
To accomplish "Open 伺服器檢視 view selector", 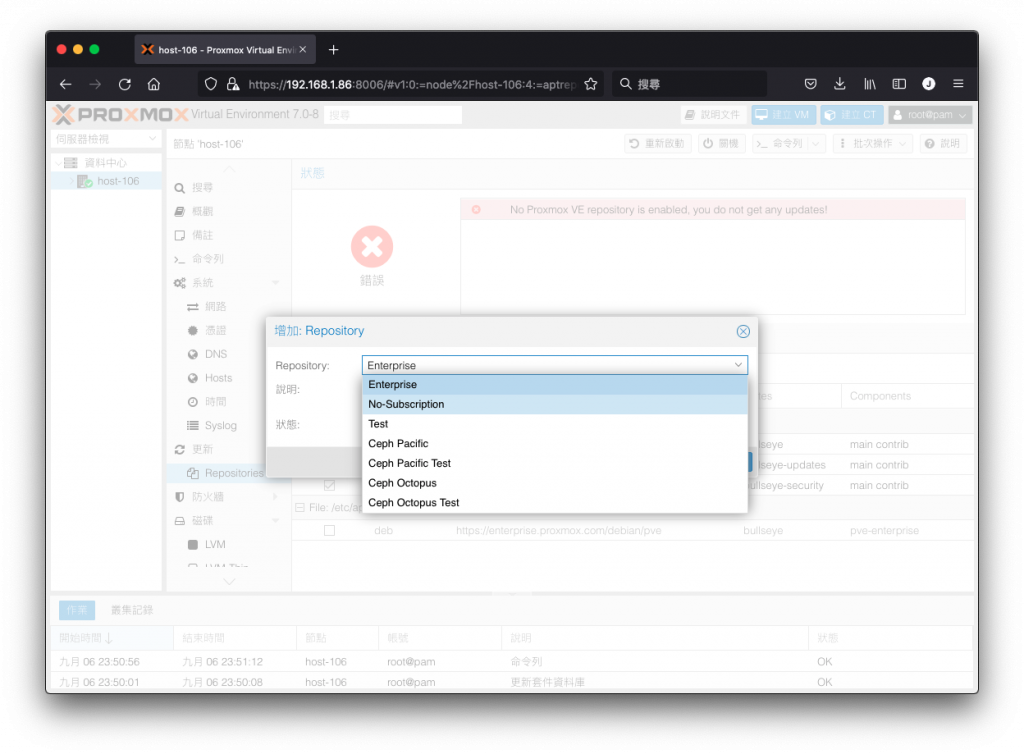I will click(x=106, y=139).
